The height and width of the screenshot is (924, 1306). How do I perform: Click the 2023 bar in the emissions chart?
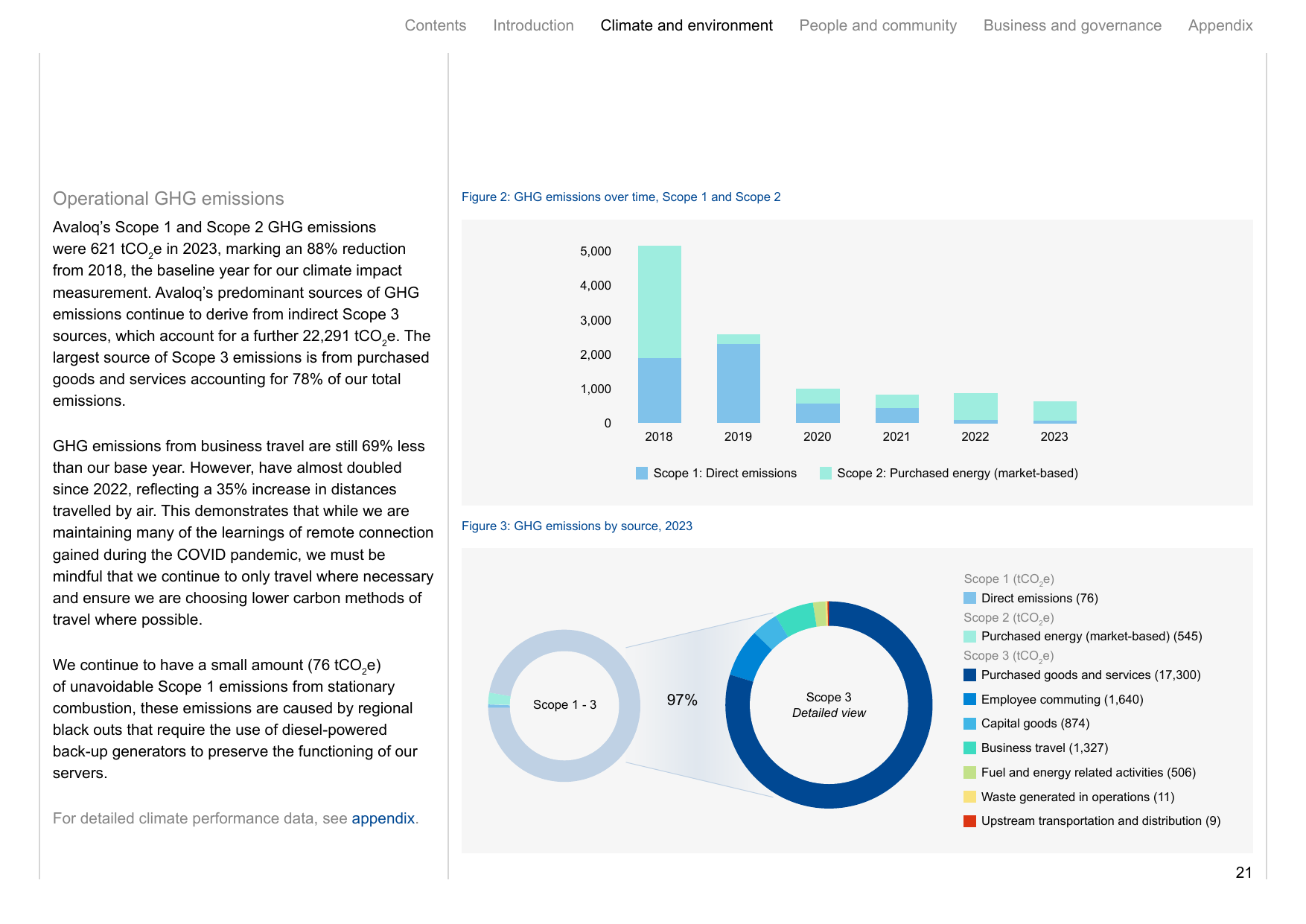click(1055, 412)
